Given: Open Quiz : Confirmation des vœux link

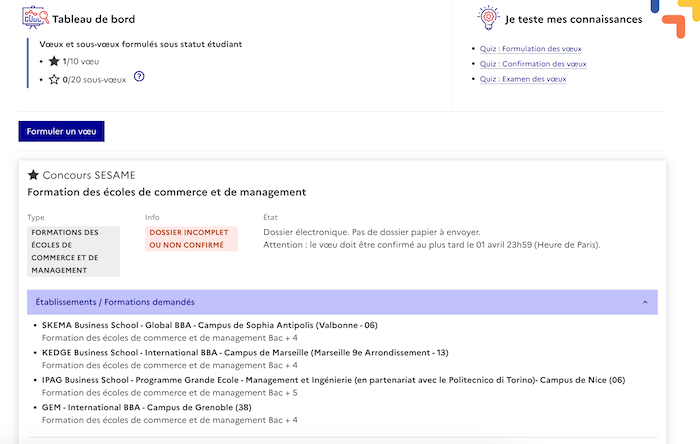Looking at the screenshot, I should coord(533,64).
